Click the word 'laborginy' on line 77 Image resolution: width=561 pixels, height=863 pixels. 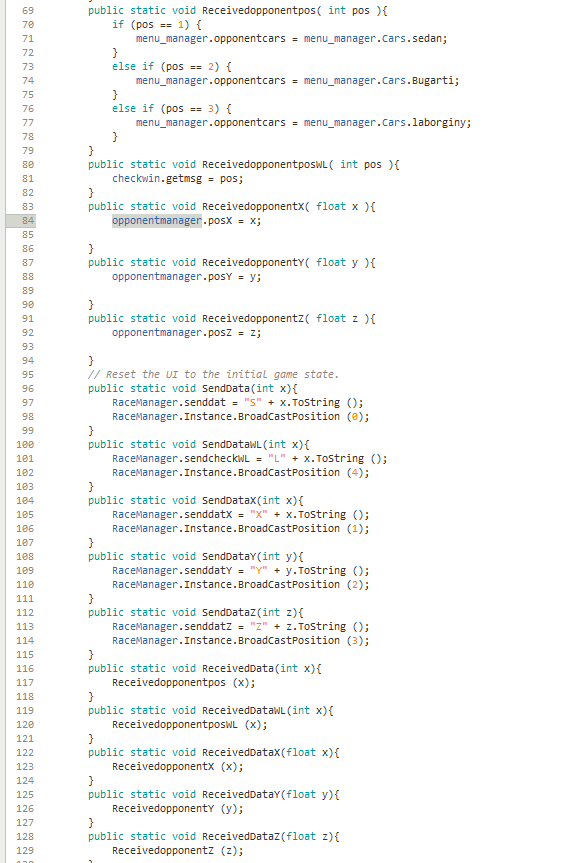click(440, 122)
